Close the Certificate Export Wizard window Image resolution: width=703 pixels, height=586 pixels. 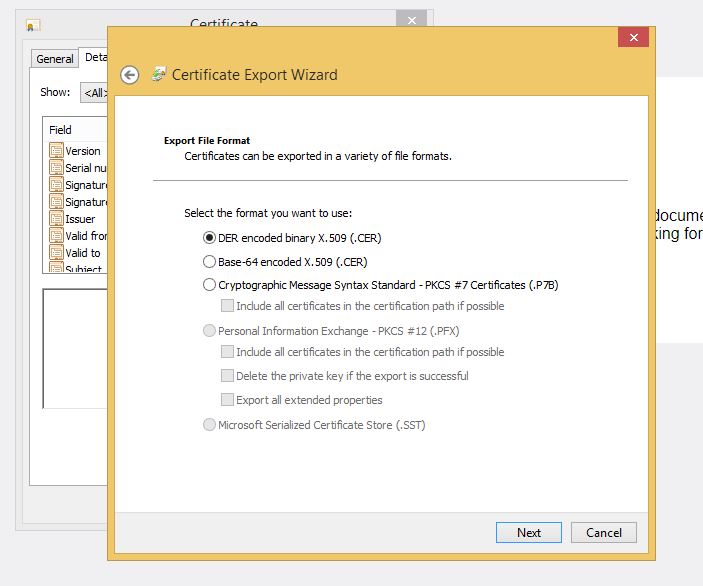point(633,38)
